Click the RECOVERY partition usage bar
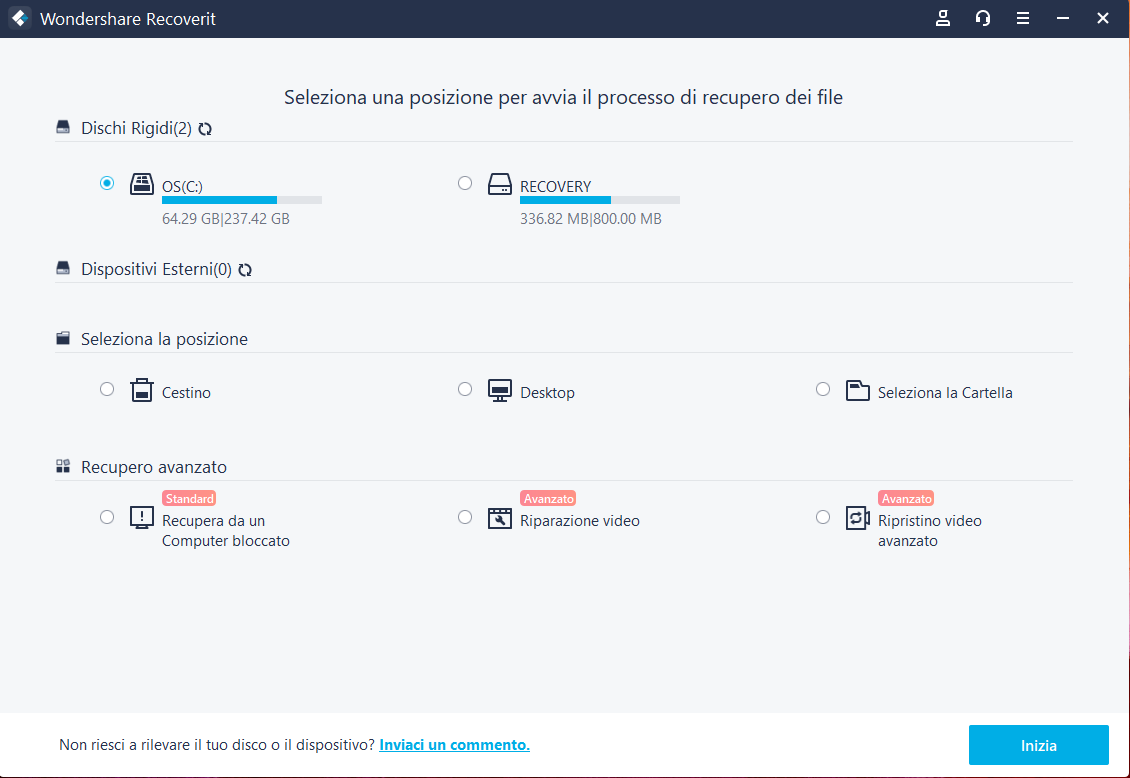 [600, 200]
